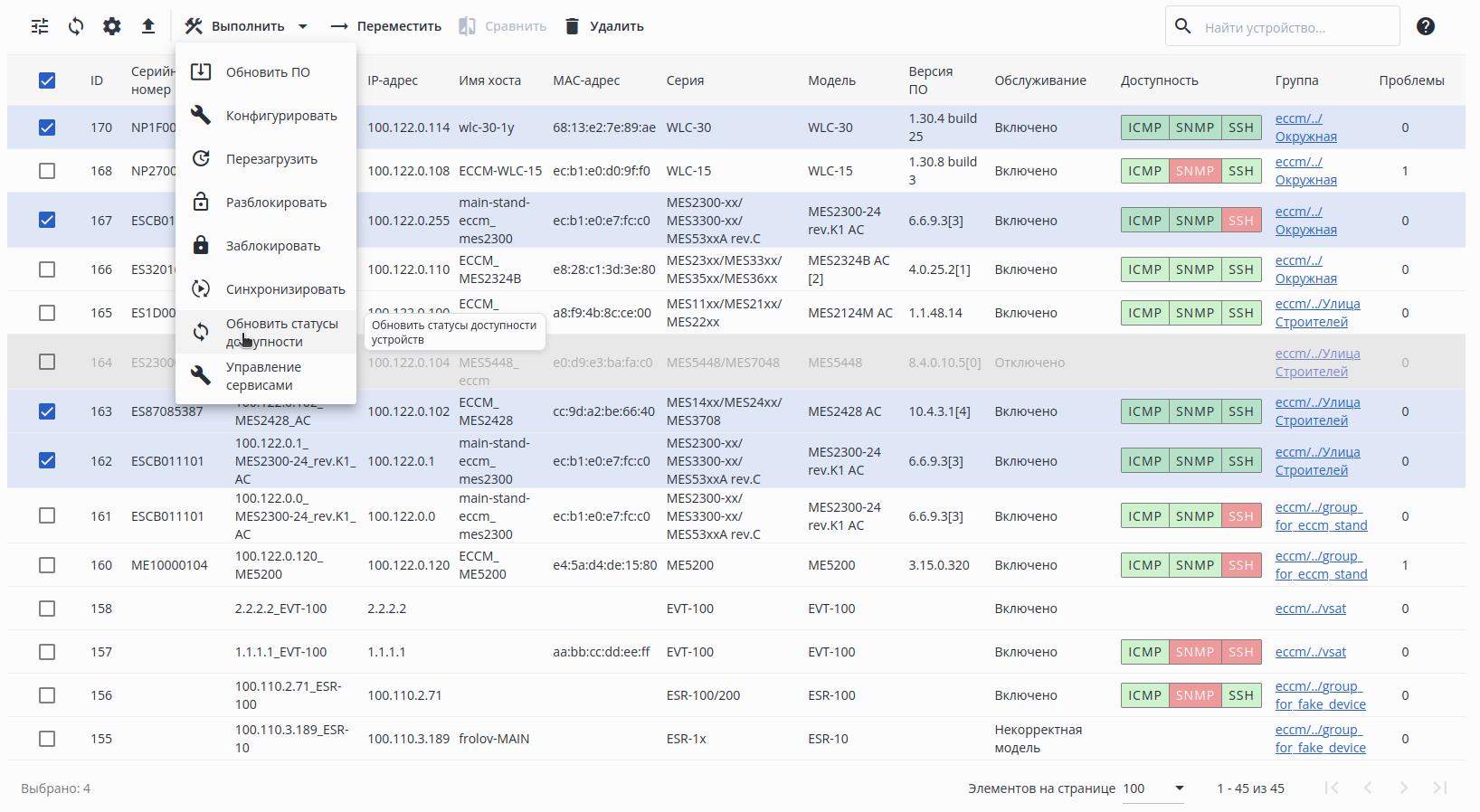Open settings gear icon in toolbar
The image size is (1480, 812).
[x=112, y=26]
